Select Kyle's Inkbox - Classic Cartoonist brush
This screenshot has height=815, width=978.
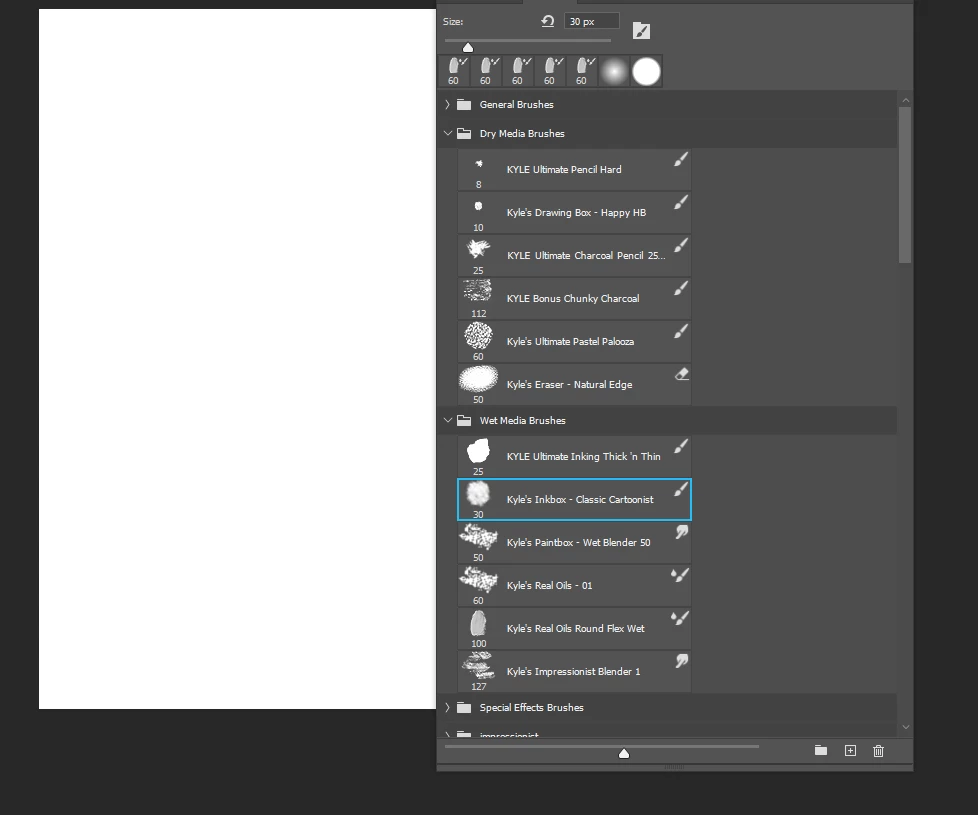574,499
